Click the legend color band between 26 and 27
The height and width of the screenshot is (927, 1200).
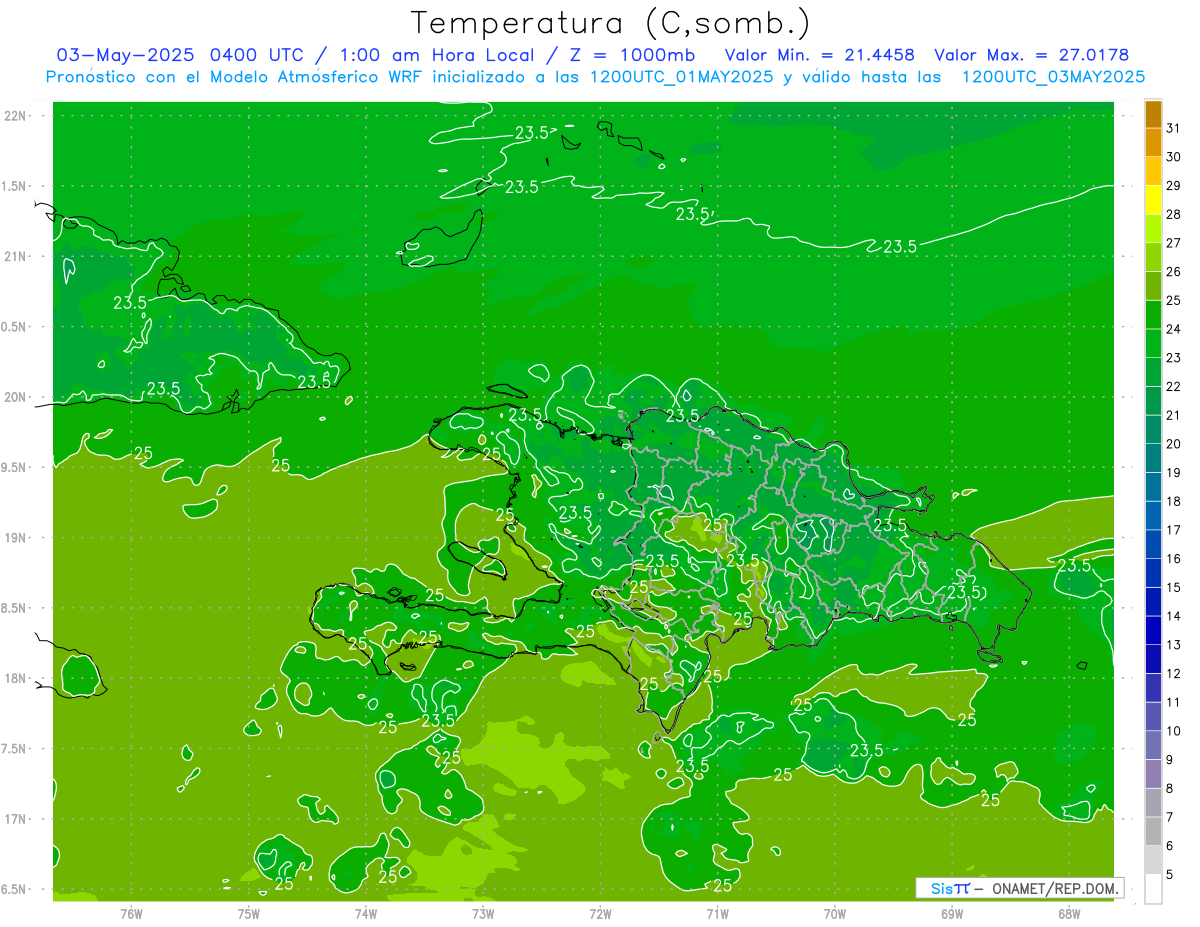pos(1153,258)
